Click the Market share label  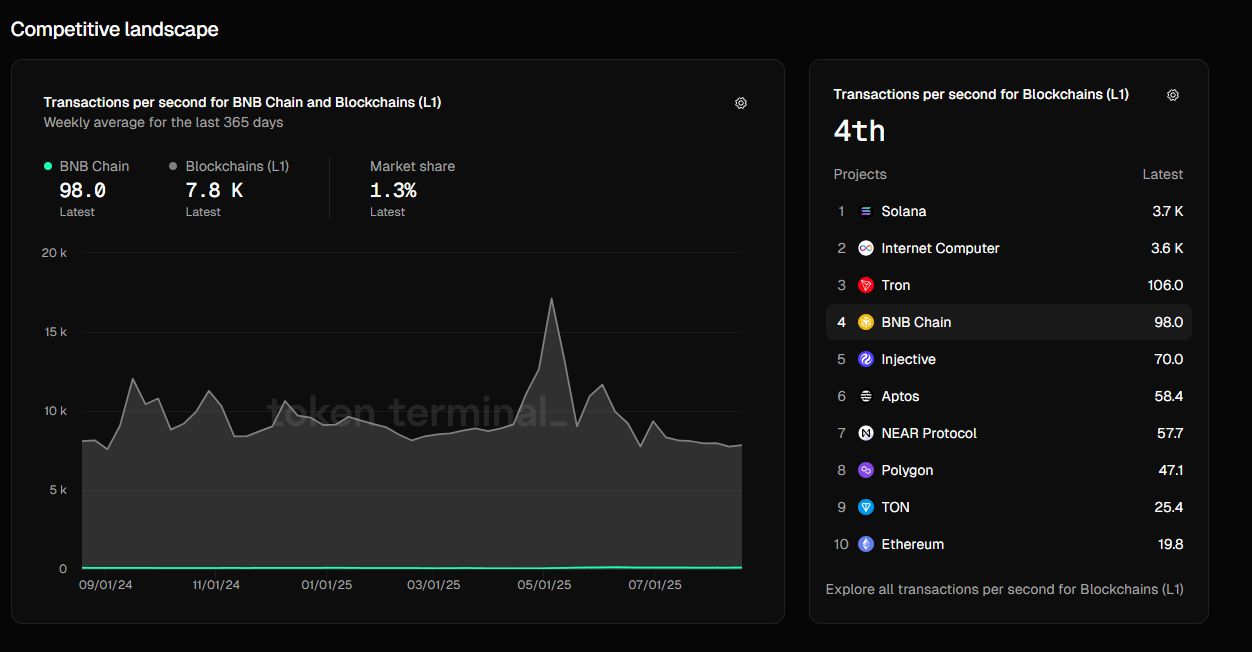tap(413, 166)
